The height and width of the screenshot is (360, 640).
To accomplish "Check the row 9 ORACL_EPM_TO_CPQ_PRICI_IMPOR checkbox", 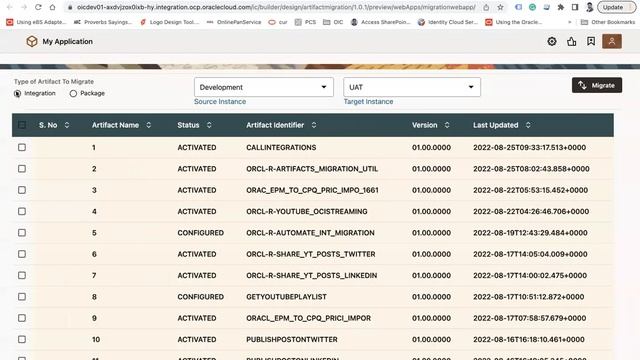I will pyautogui.click(x=22, y=318).
